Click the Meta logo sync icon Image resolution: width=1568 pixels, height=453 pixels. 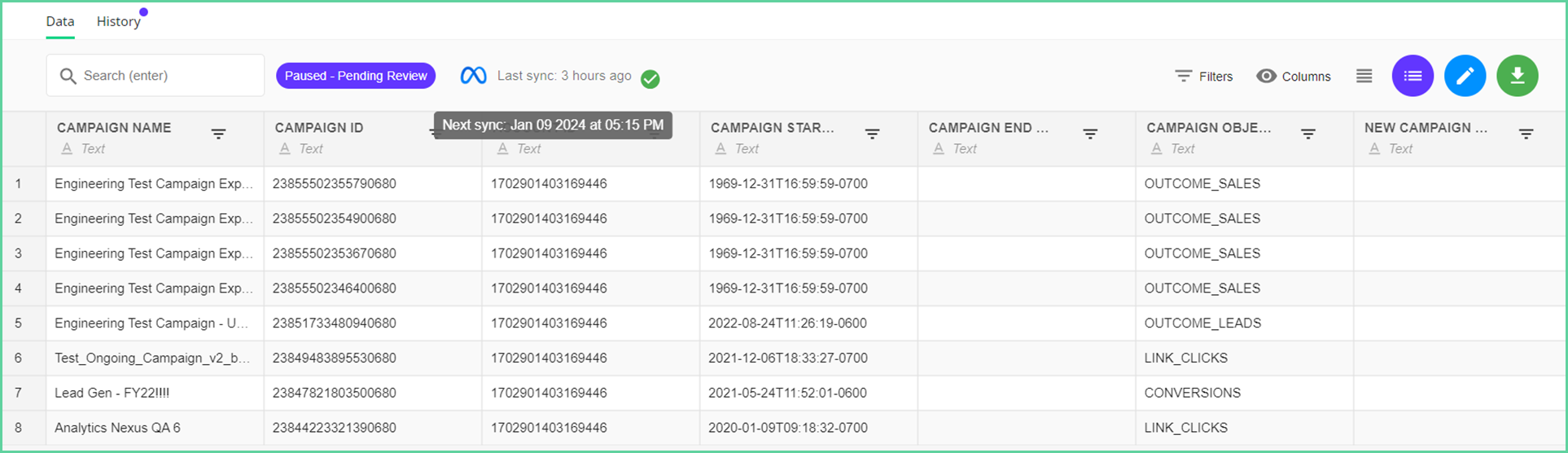(473, 76)
